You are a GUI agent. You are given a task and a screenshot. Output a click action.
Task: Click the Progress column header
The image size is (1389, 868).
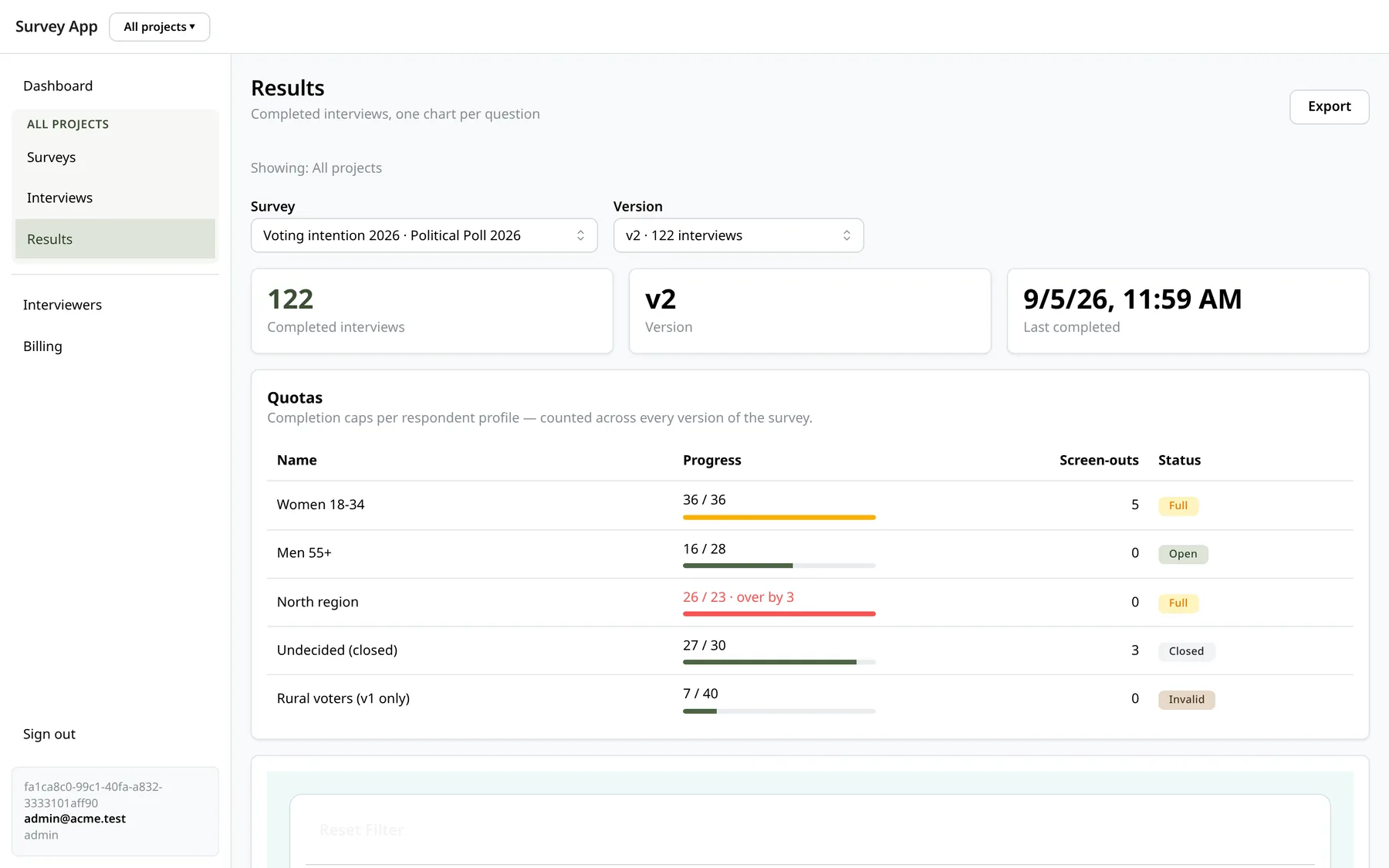pos(711,461)
